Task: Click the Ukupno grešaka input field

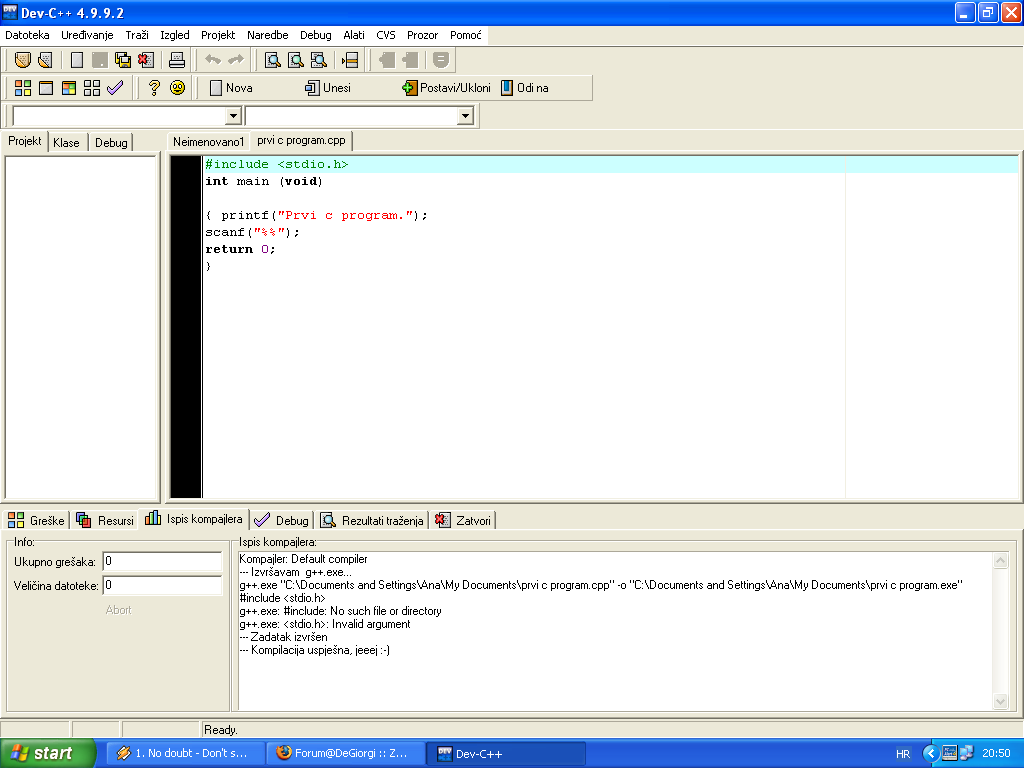Action: tap(162, 562)
